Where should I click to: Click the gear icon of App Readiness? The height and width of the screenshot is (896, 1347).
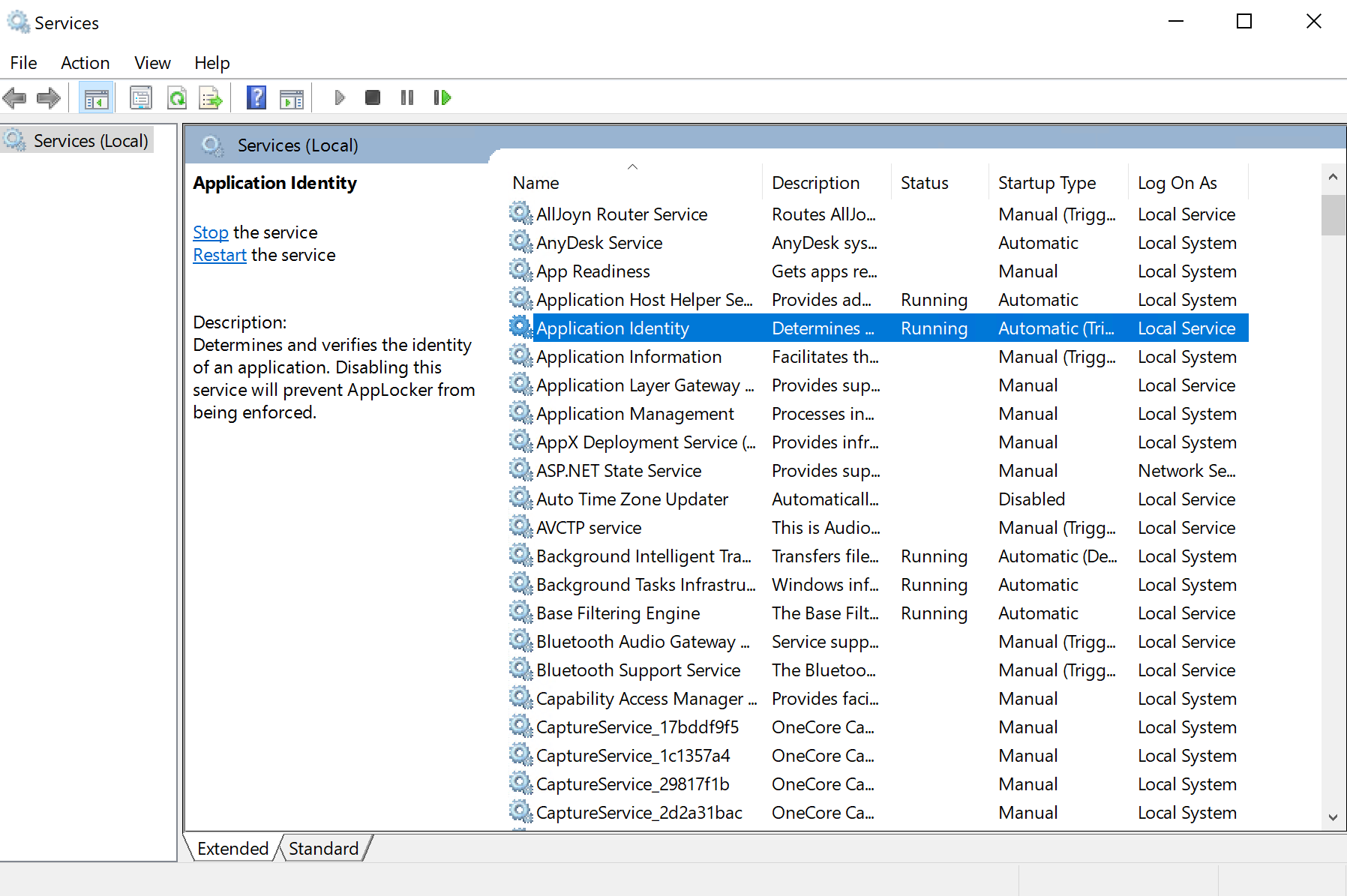point(520,271)
